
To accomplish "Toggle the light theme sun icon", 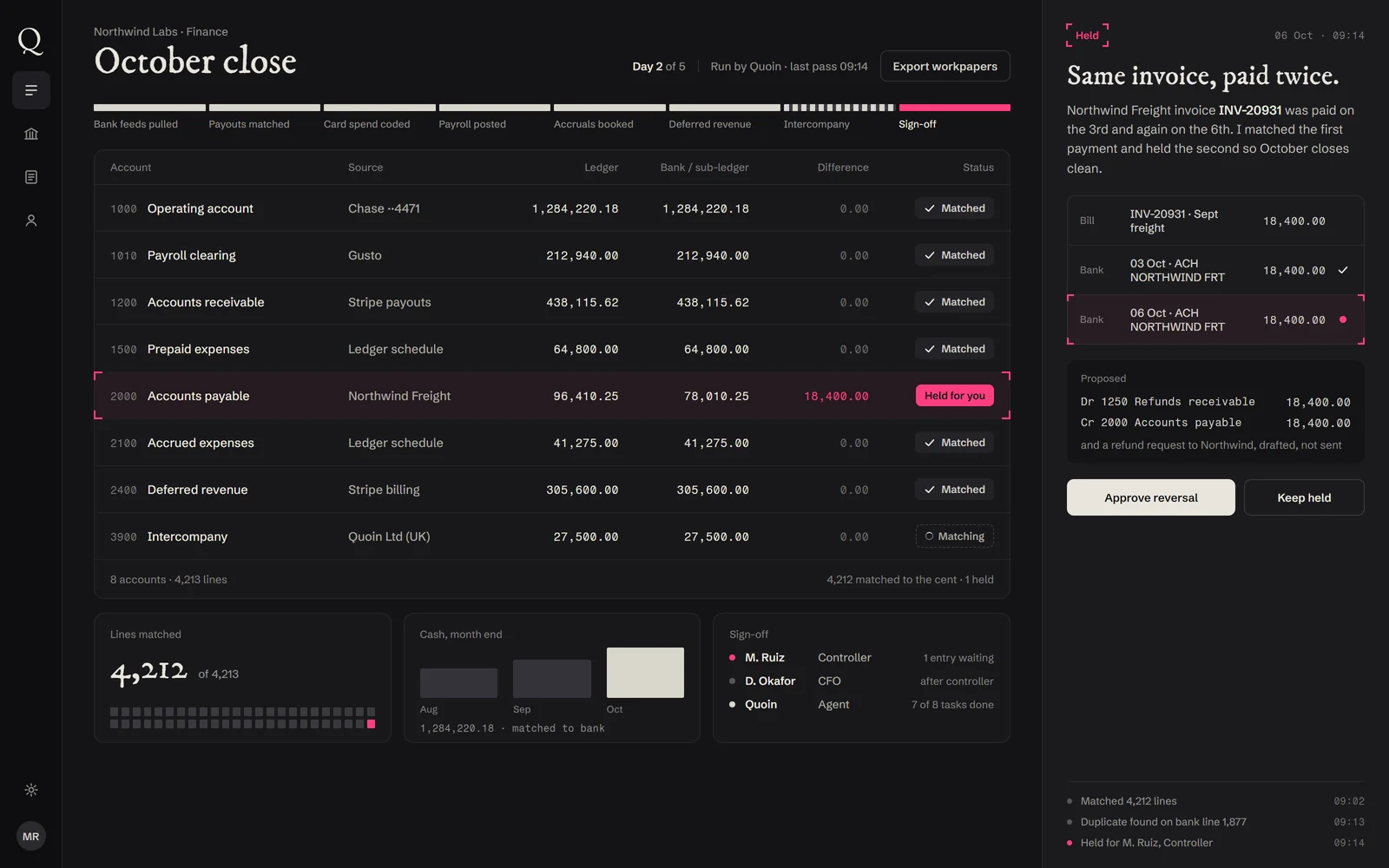I will pyautogui.click(x=31, y=790).
